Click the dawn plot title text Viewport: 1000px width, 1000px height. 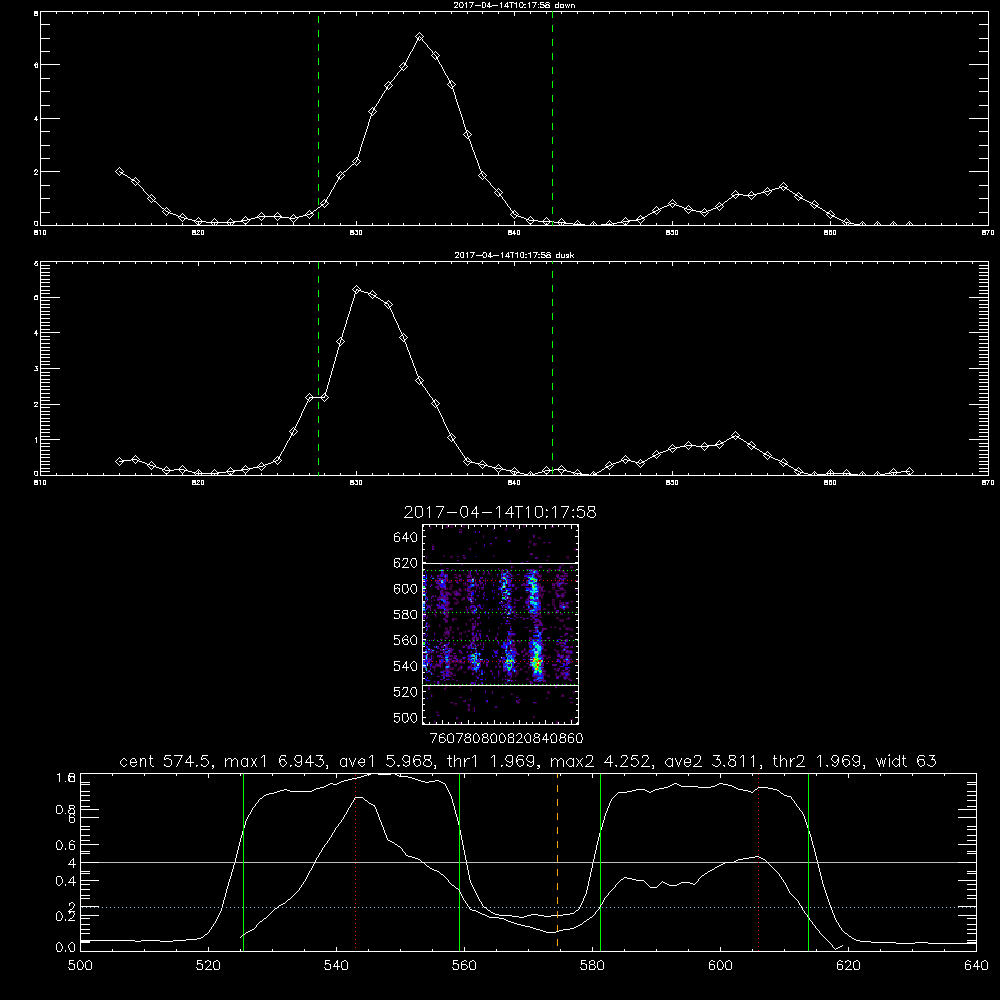pyautogui.click(x=514, y=5)
